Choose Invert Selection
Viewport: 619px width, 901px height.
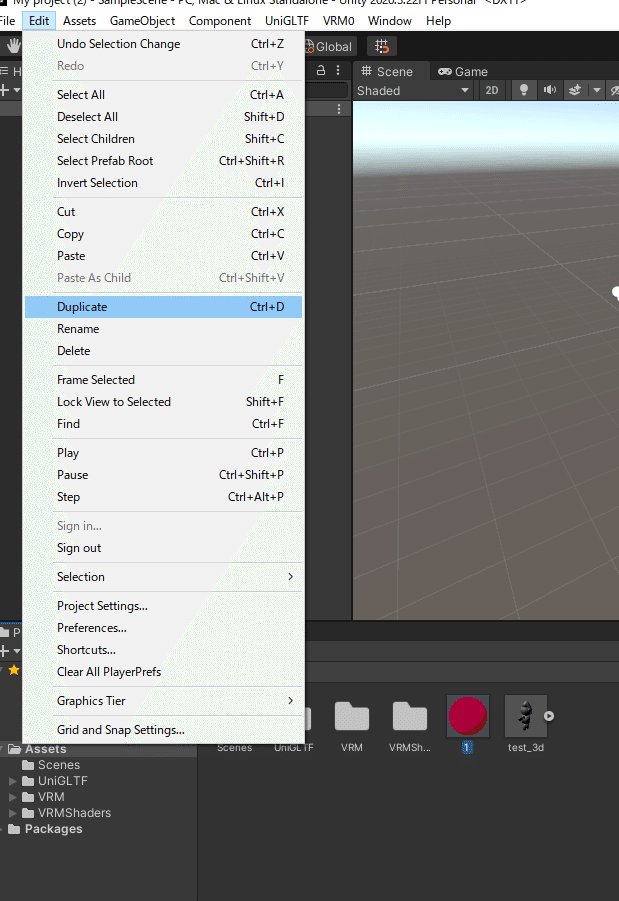(163, 183)
